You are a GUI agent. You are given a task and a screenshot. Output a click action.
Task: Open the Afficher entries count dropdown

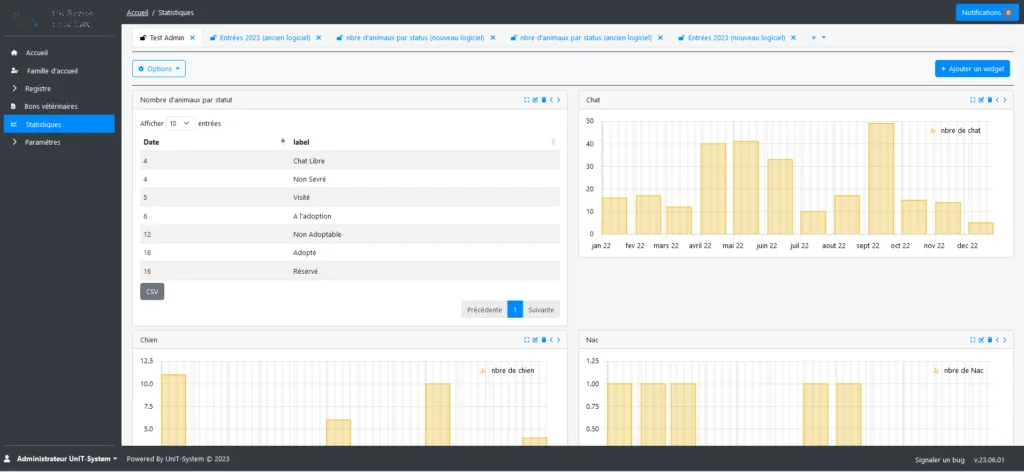181,123
